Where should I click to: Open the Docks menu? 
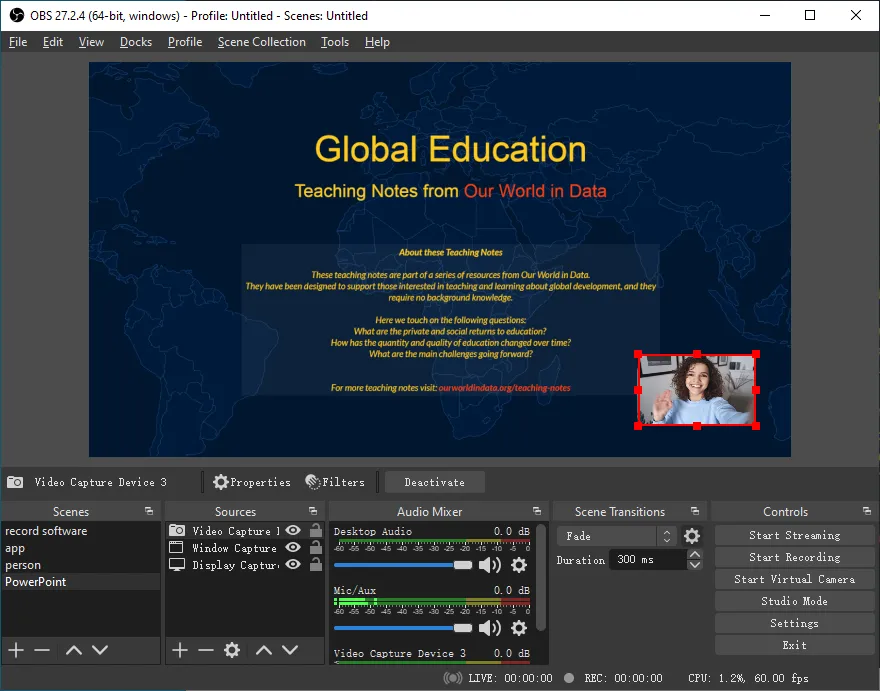(x=136, y=42)
